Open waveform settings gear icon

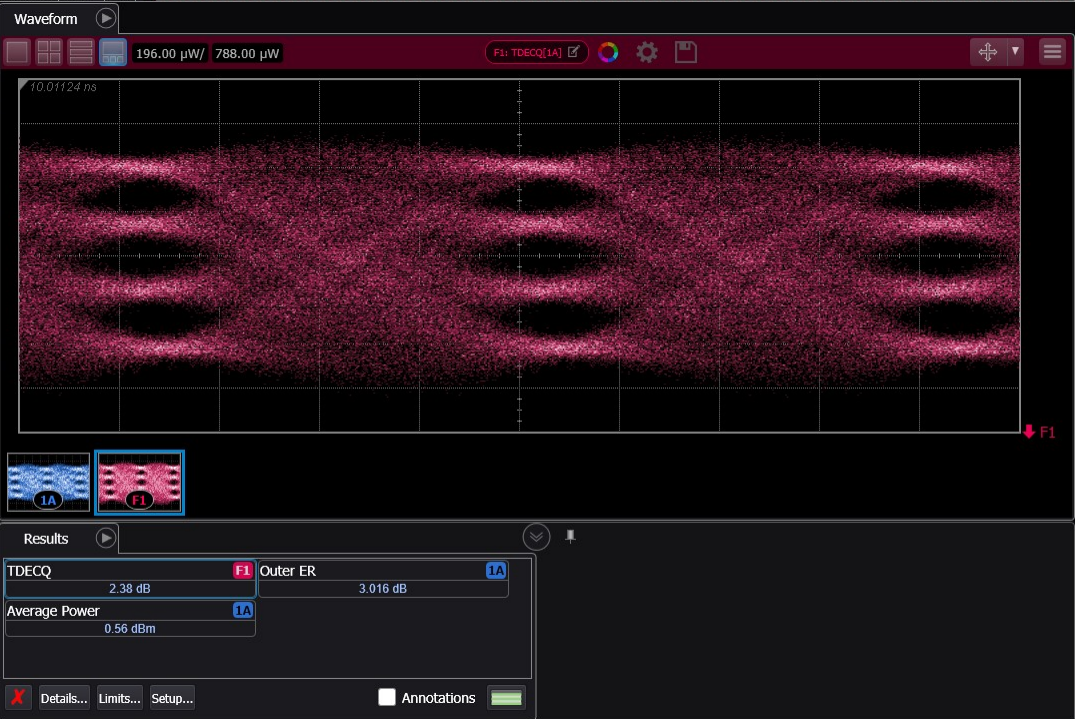647,52
